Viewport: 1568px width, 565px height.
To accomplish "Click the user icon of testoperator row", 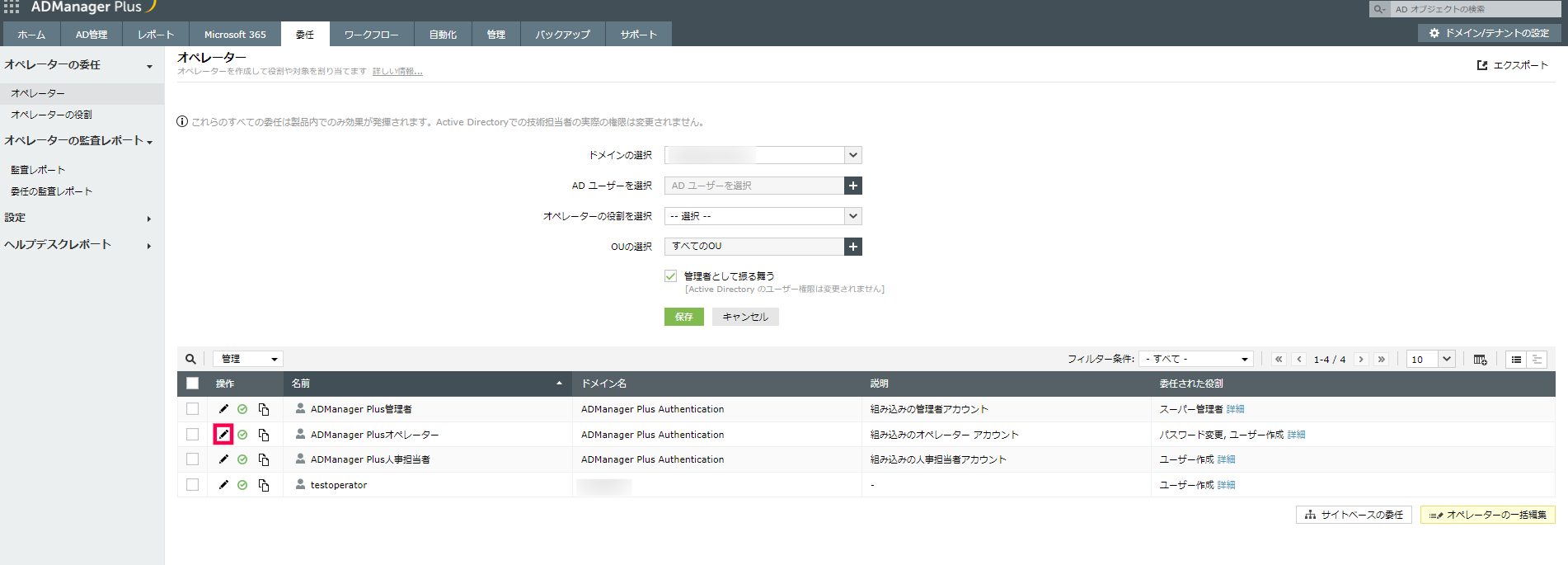I will [x=300, y=484].
